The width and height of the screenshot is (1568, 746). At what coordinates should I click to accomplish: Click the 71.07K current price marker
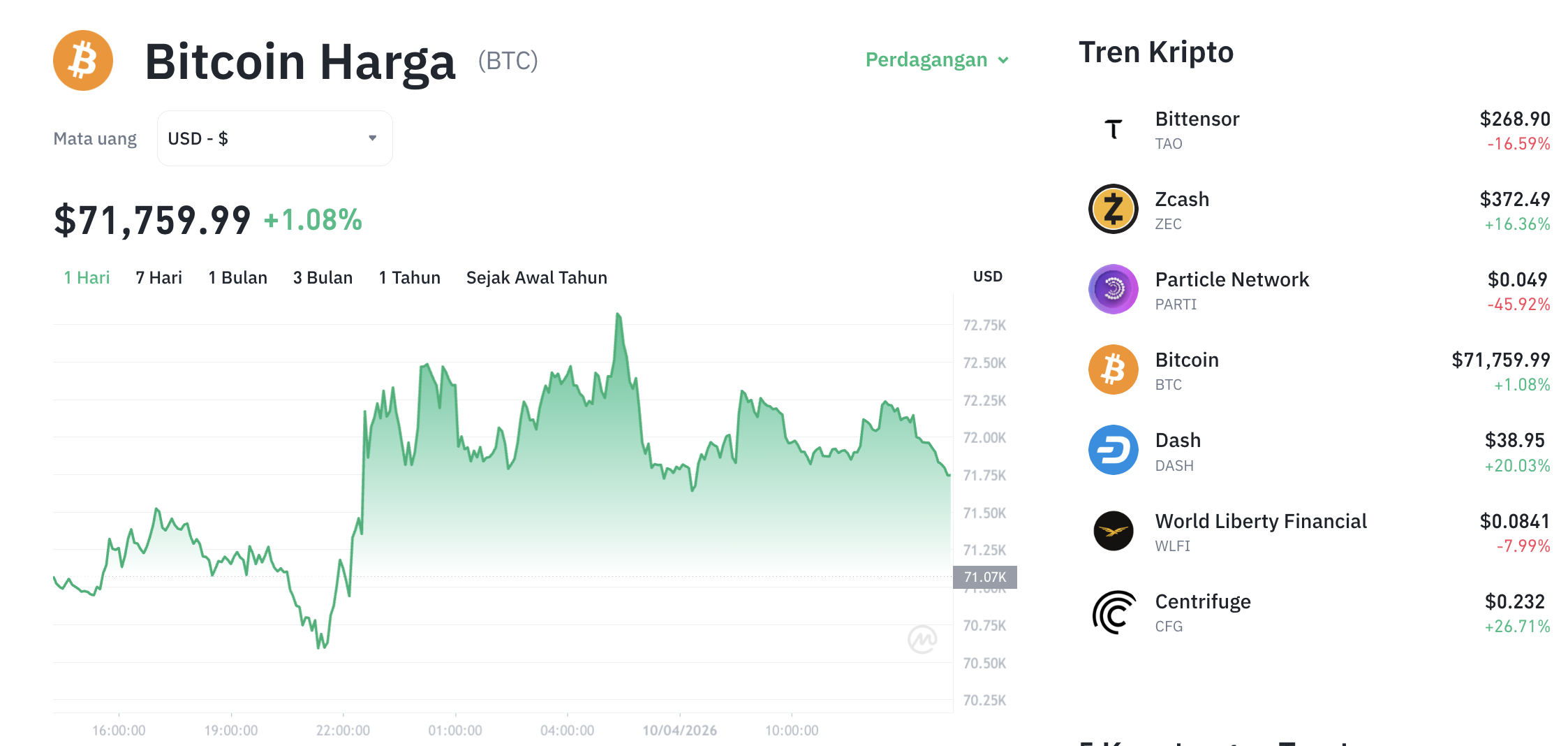(x=986, y=576)
